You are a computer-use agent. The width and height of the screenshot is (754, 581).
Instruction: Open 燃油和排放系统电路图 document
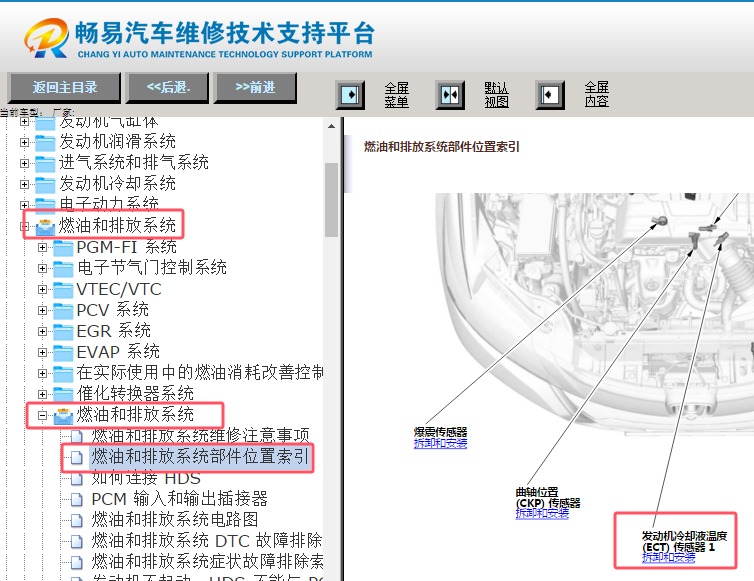(x=175, y=520)
